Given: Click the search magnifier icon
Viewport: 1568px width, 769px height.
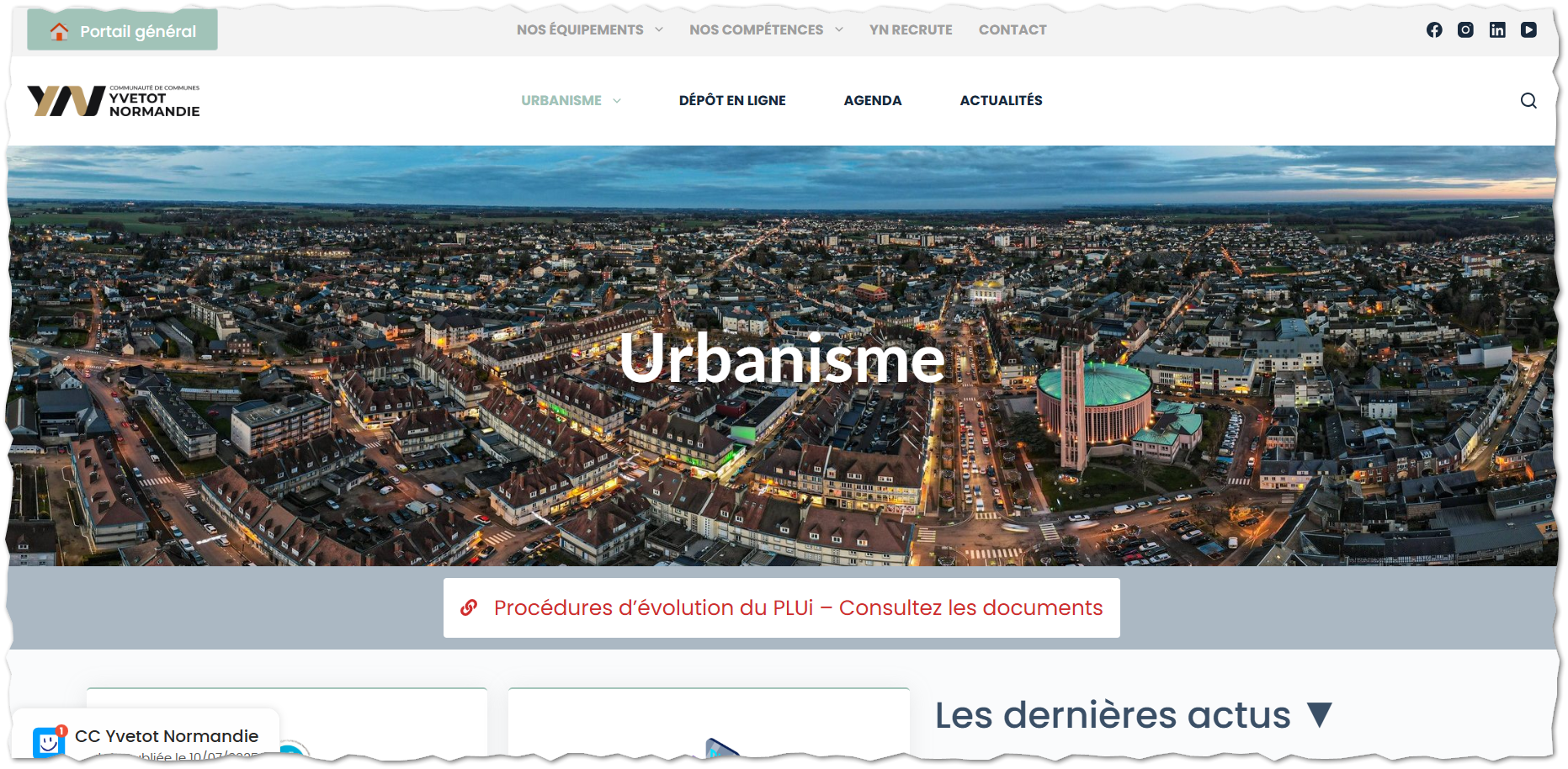Looking at the screenshot, I should tap(1528, 101).
